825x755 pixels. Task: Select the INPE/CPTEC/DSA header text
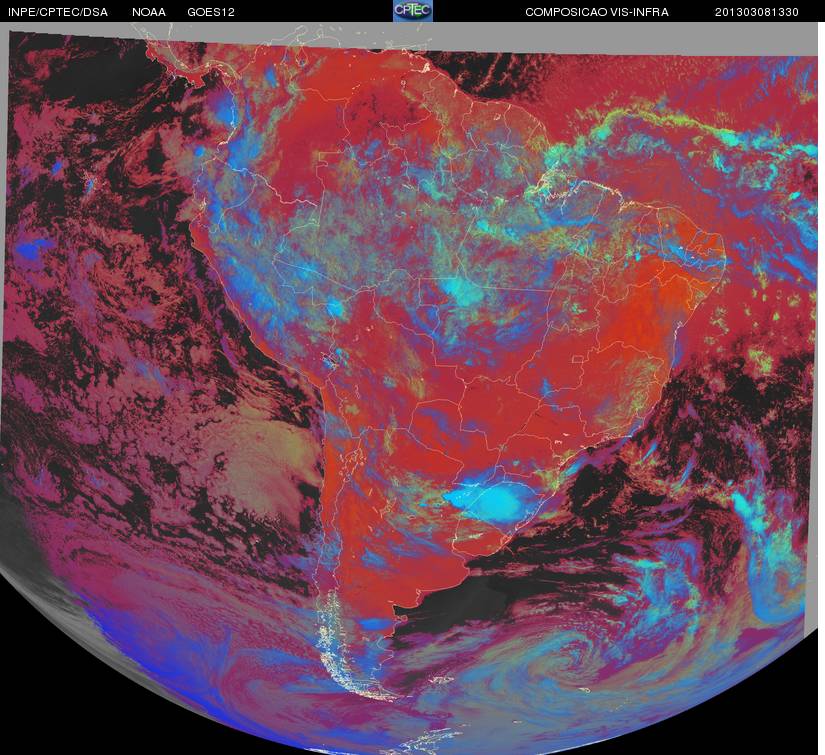click(58, 12)
